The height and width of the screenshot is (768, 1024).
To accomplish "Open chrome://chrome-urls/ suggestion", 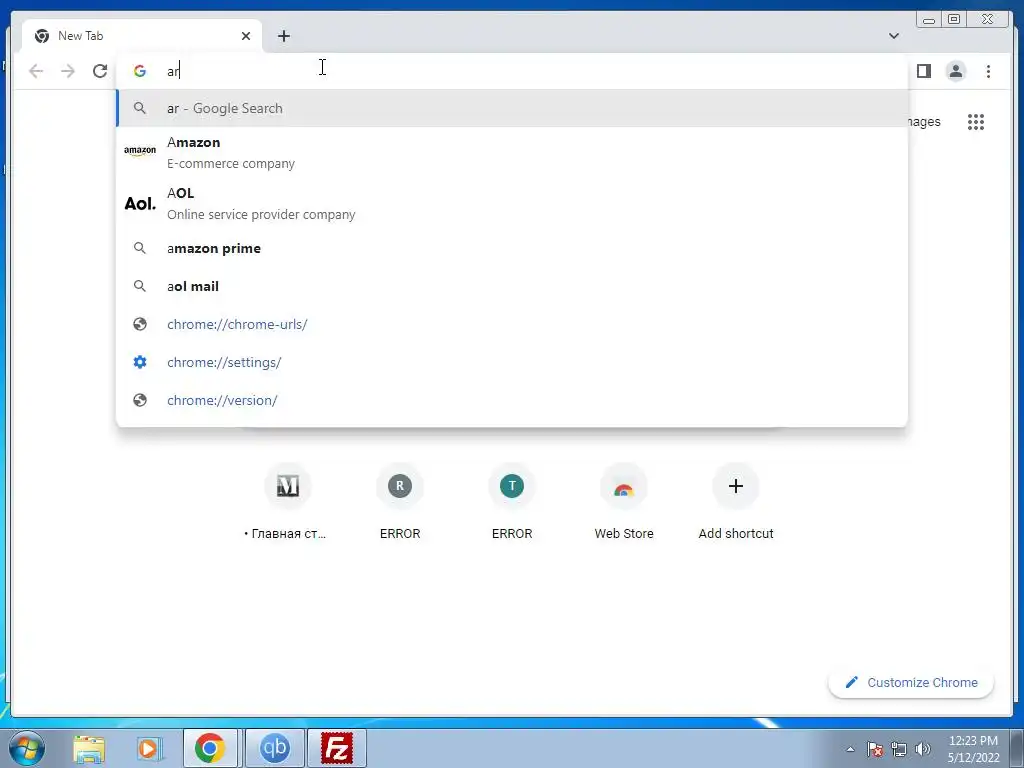I will [x=512, y=324].
